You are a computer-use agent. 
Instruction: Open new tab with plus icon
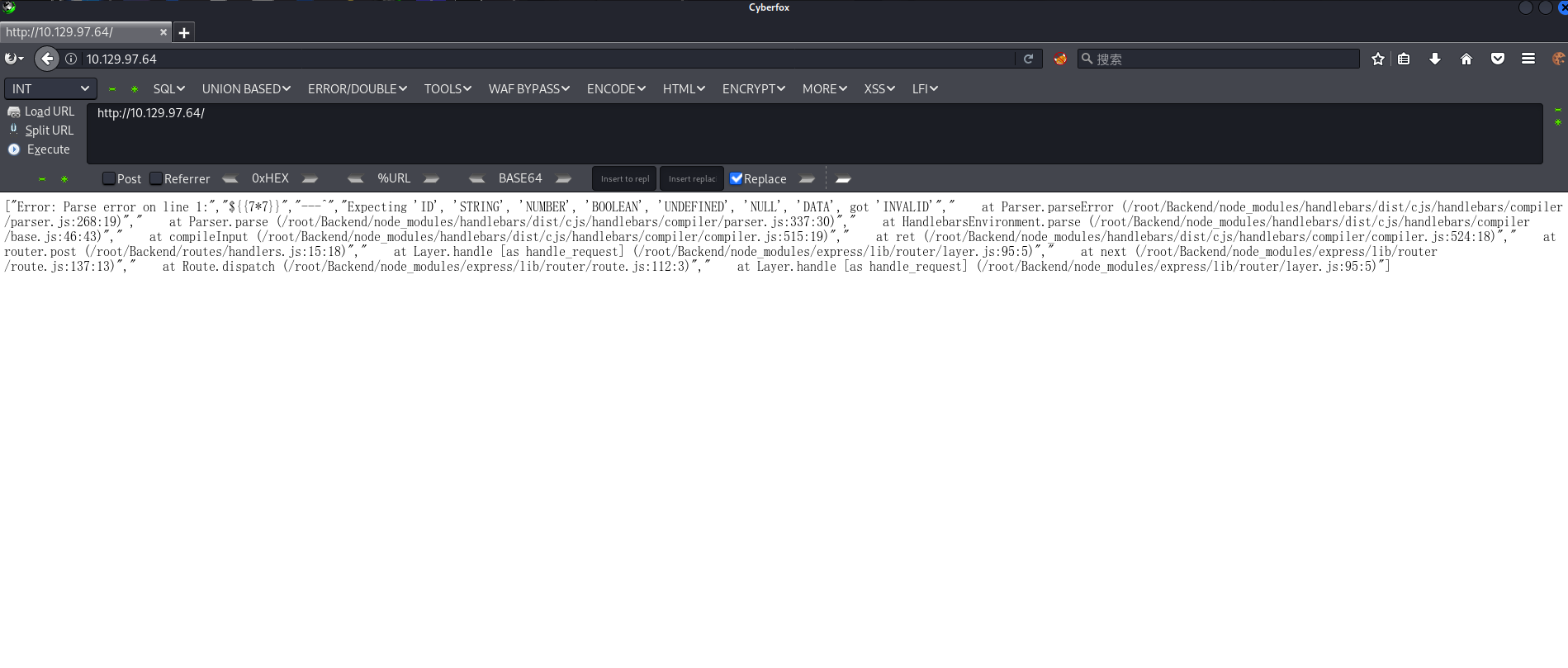click(x=184, y=33)
